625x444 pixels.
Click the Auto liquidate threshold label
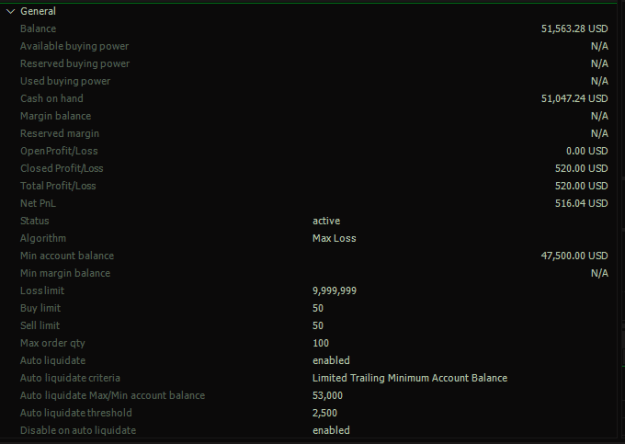(76, 413)
